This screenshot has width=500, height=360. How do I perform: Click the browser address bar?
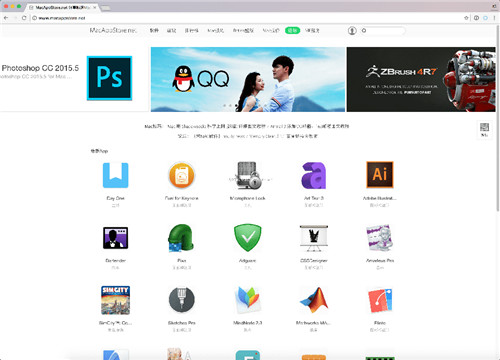pos(247,18)
